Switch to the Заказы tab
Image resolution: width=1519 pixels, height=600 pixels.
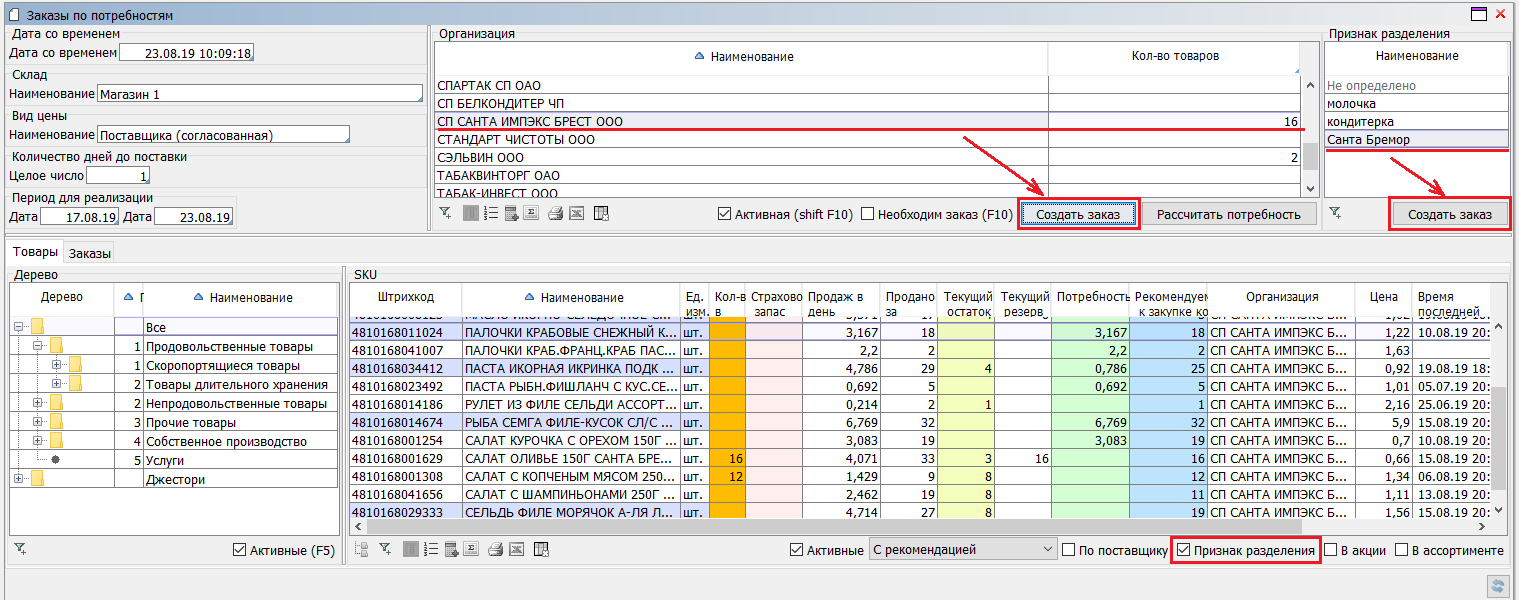[90, 253]
